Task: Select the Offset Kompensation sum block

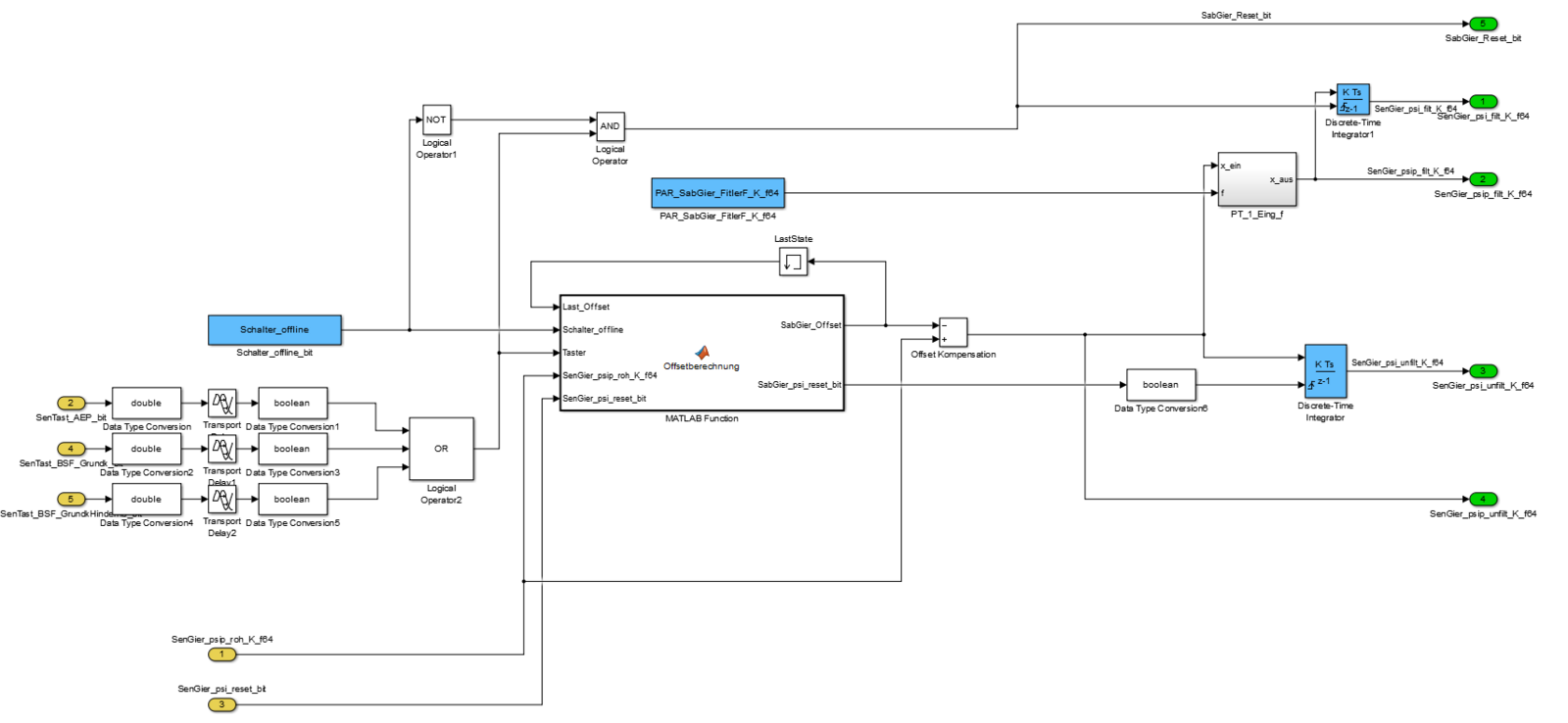Action: [x=953, y=332]
